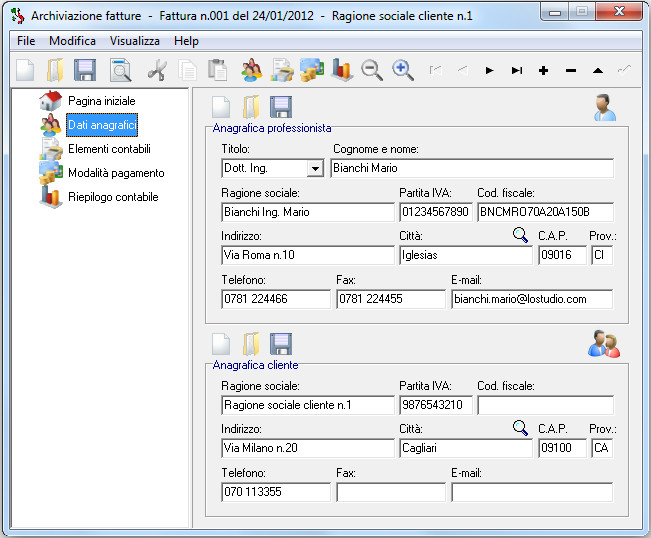The height and width of the screenshot is (538, 651).
Task: Click the Copy pages icon
Action: pos(187,70)
